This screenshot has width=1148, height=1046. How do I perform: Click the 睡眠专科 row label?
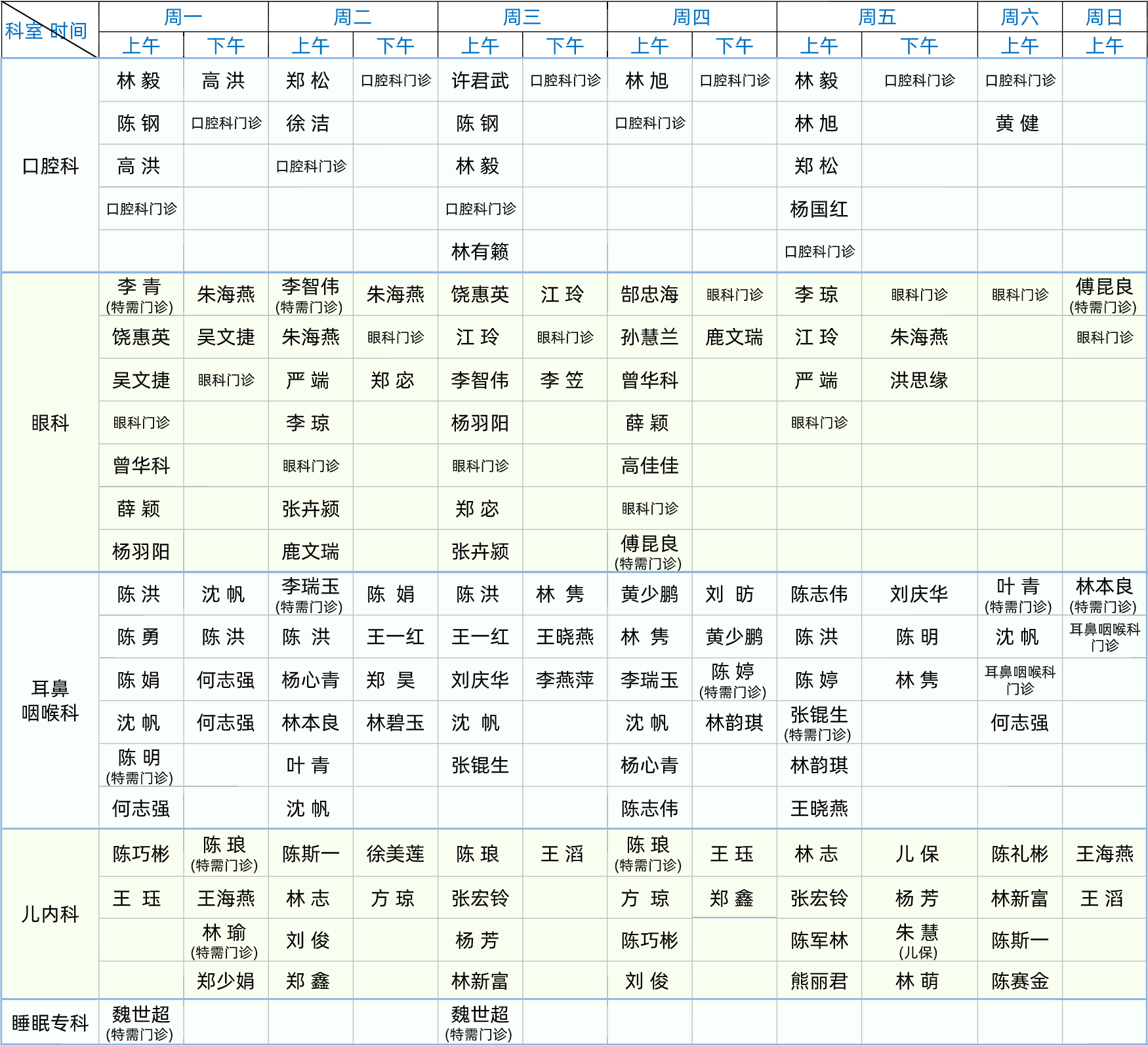(x=50, y=1023)
